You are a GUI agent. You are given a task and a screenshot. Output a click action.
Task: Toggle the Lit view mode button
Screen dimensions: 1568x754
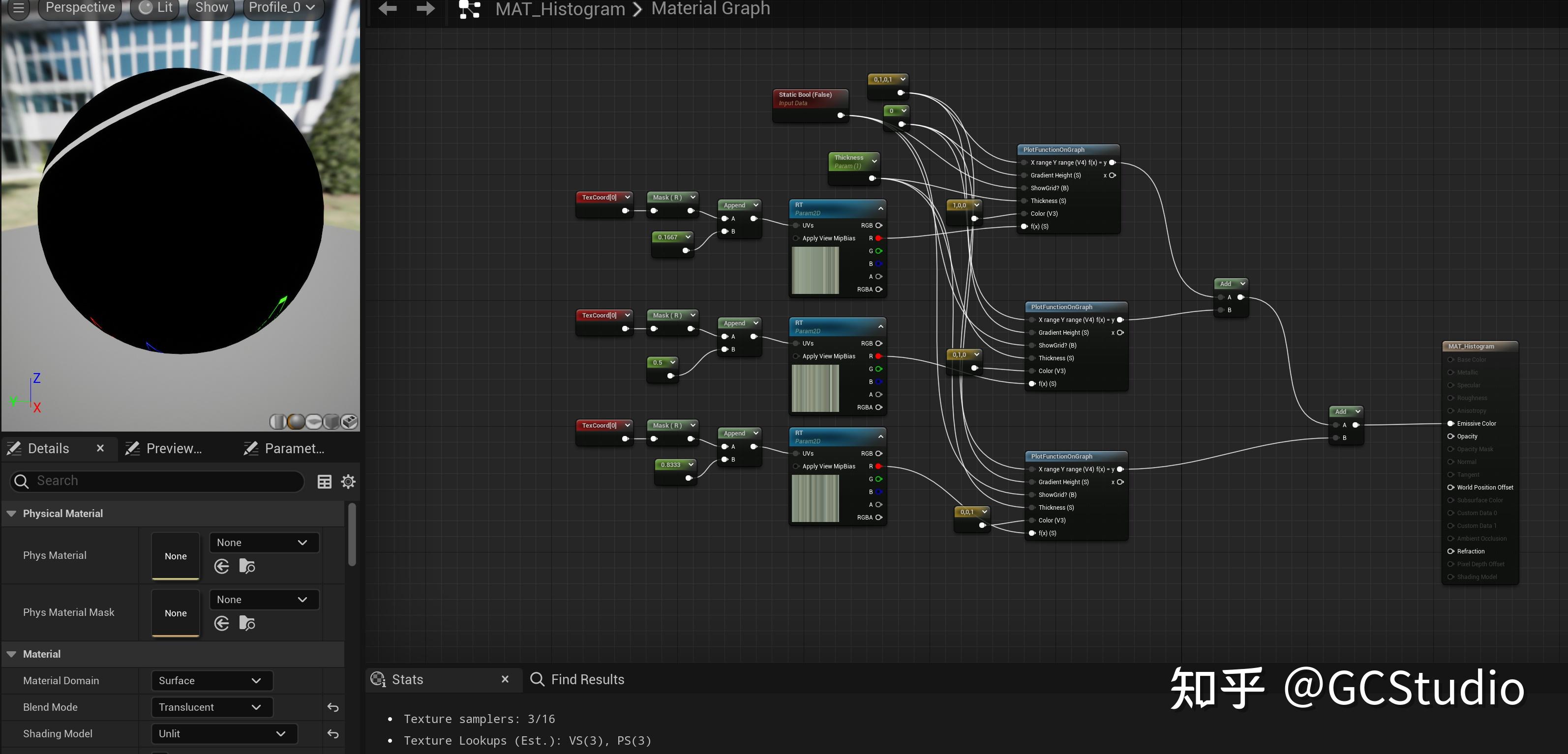pos(155,8)
